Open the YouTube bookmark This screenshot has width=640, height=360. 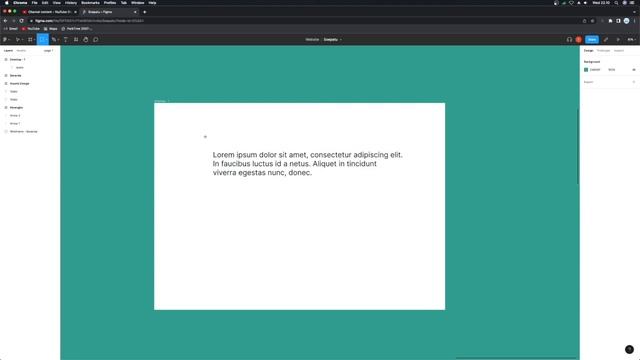[31, 29]
